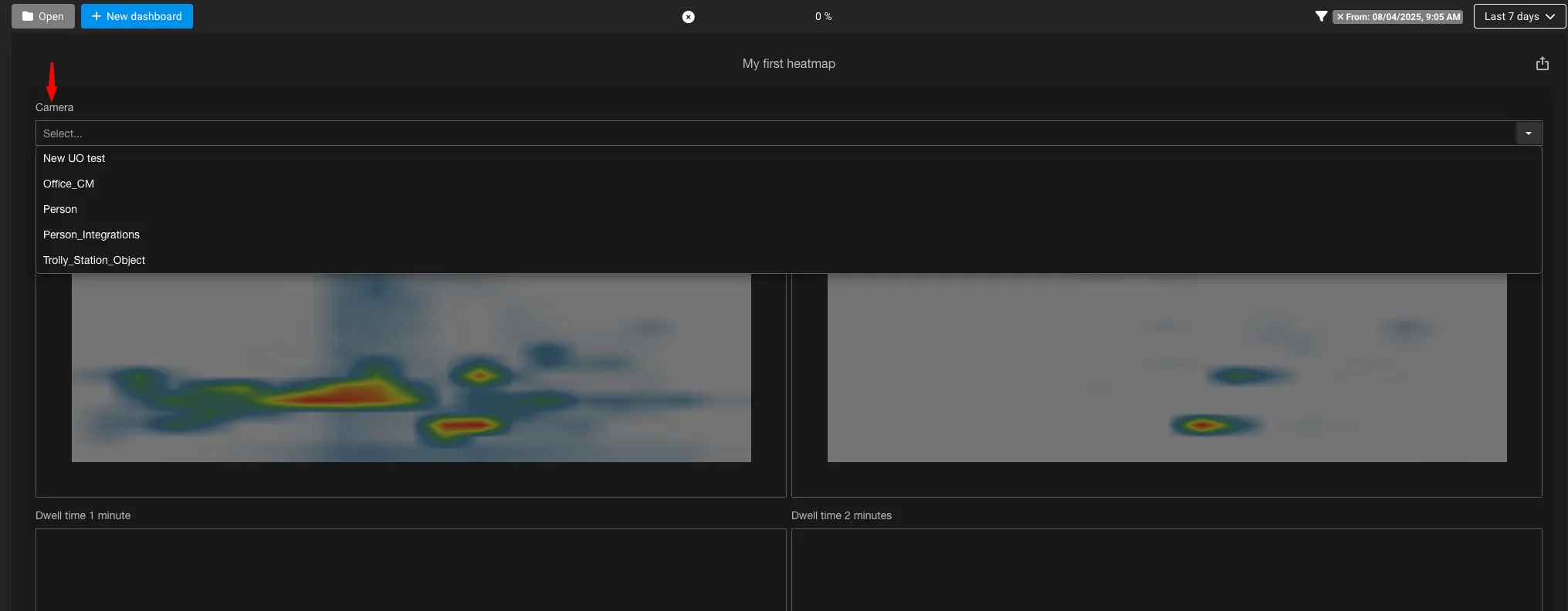Select New UO test option

[788, 158]
